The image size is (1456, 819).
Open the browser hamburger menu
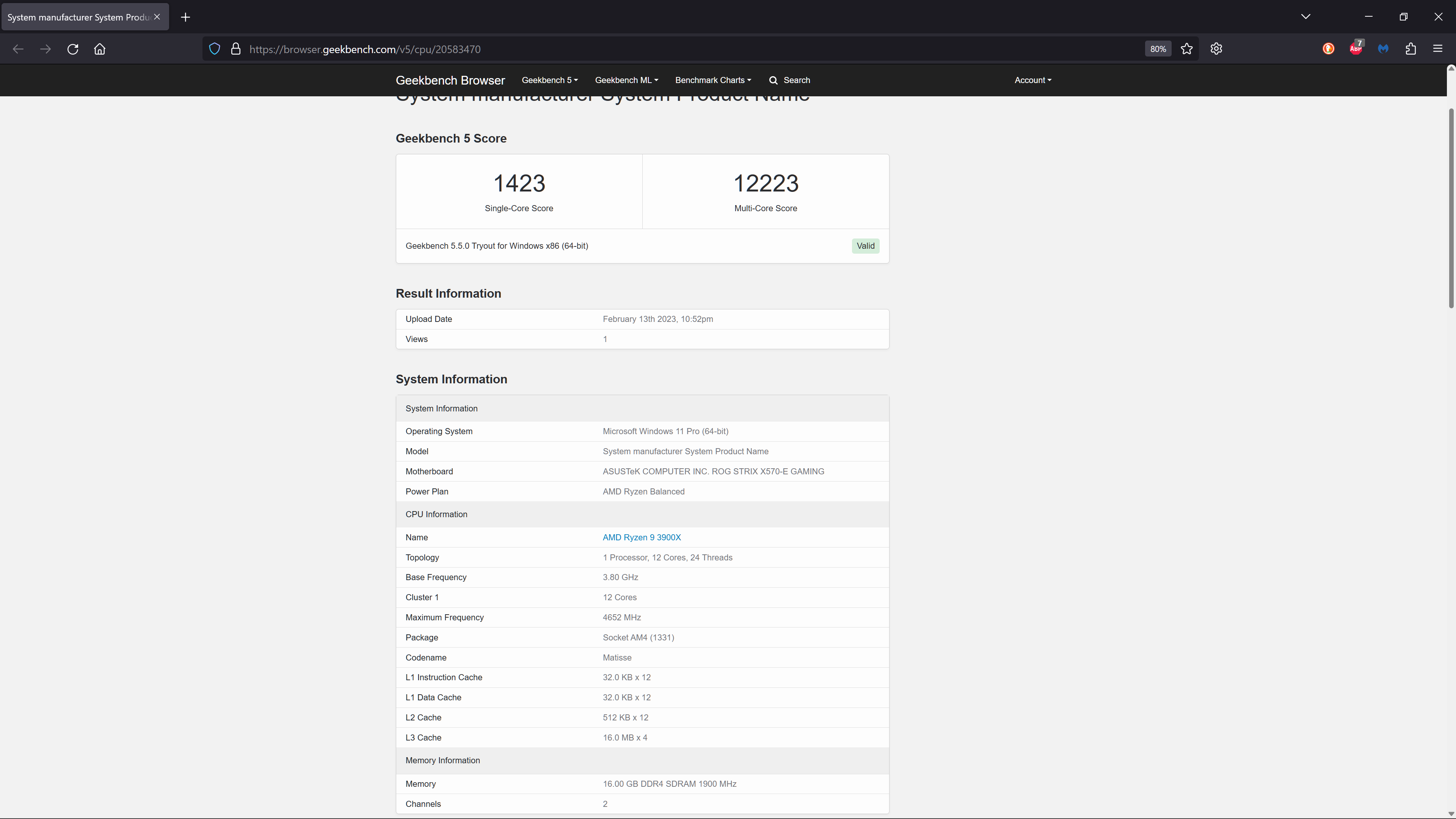(1438, 49)
